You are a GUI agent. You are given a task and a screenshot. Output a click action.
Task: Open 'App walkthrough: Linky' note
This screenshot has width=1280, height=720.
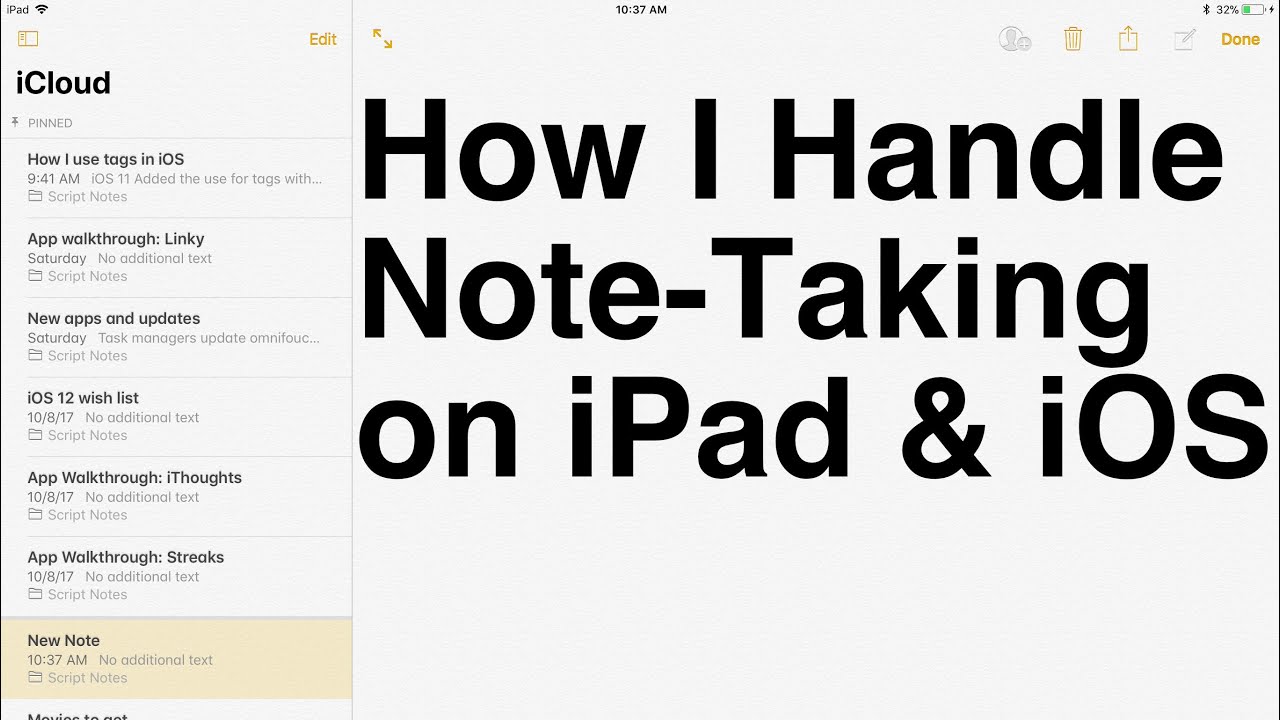[x=176, y=257]
